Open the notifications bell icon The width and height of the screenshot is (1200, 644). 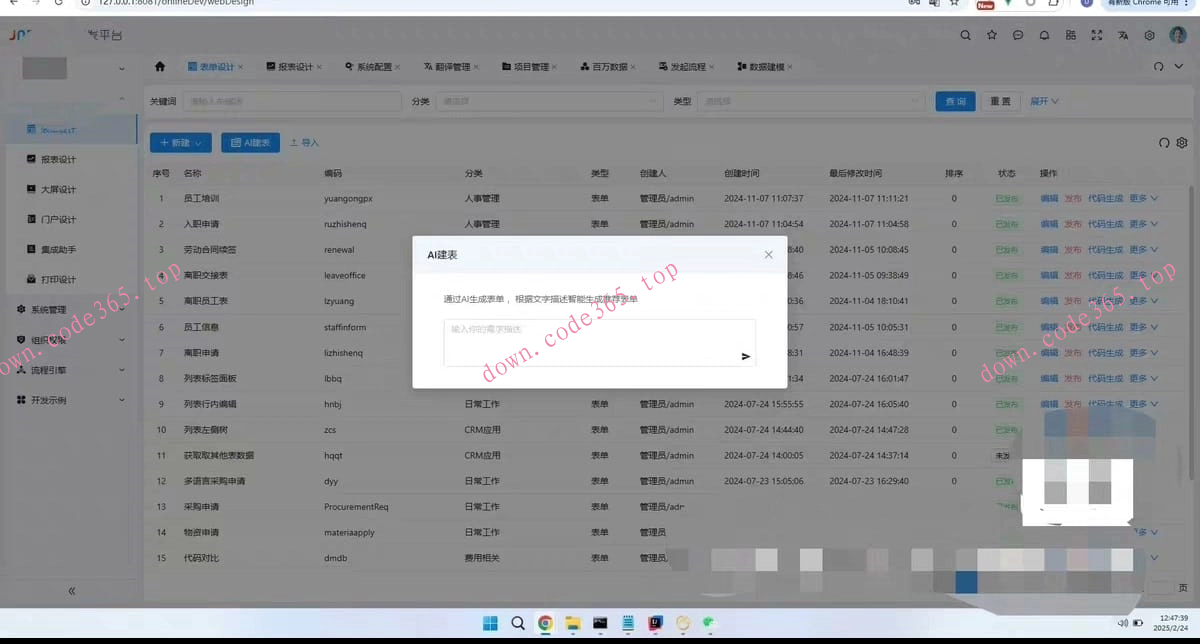tap(1045, 35)
